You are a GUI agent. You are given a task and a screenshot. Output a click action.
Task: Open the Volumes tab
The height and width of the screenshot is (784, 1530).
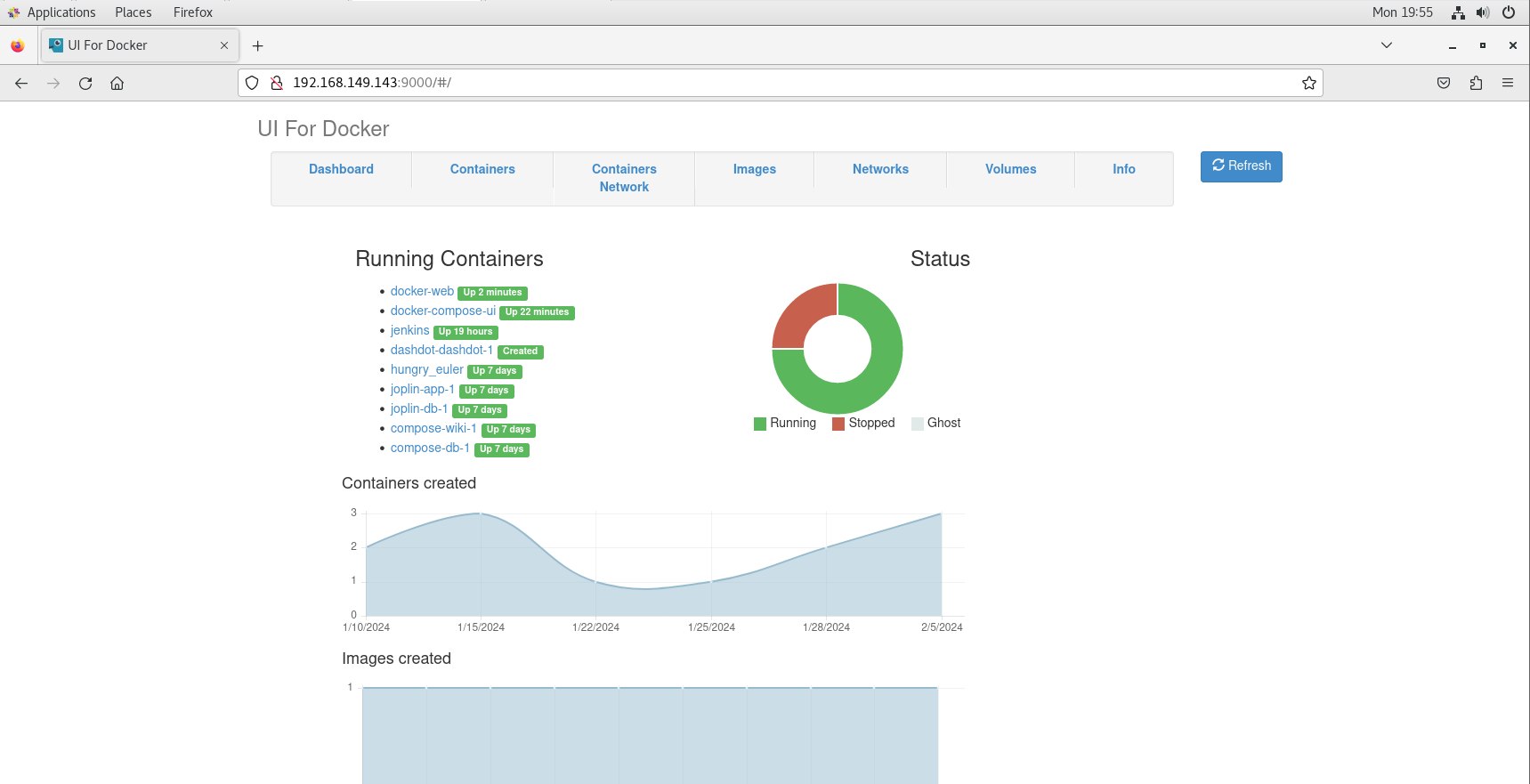pyautogui.click(x=1011, y=169)
